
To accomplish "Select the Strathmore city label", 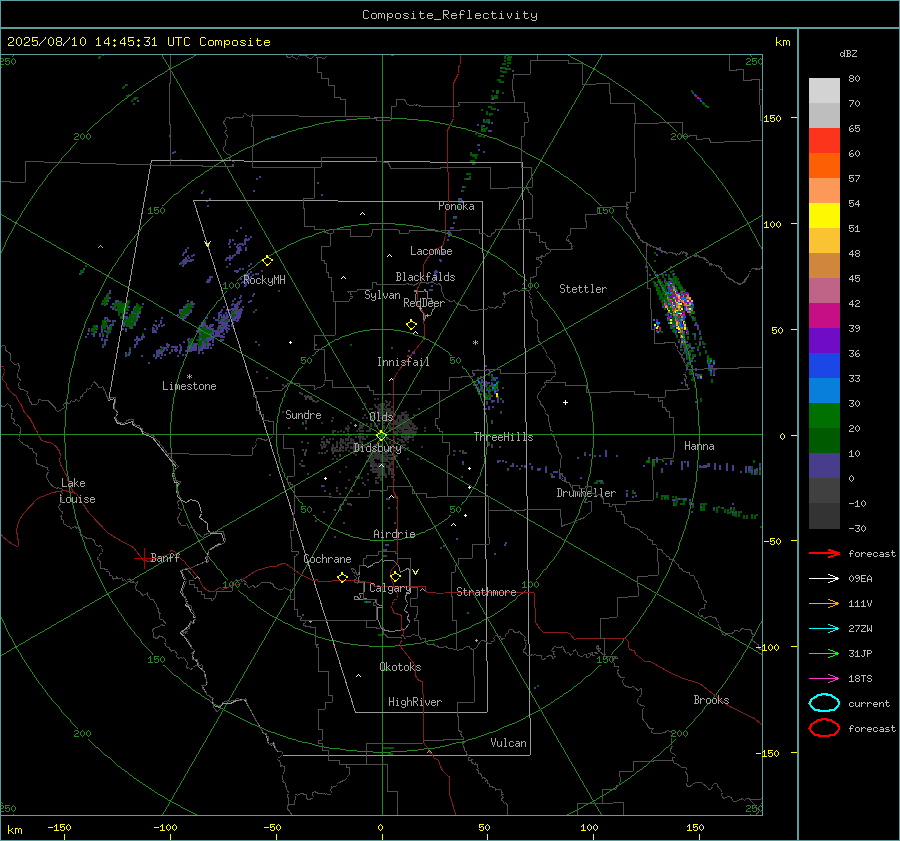I will [x=486, y=592].
